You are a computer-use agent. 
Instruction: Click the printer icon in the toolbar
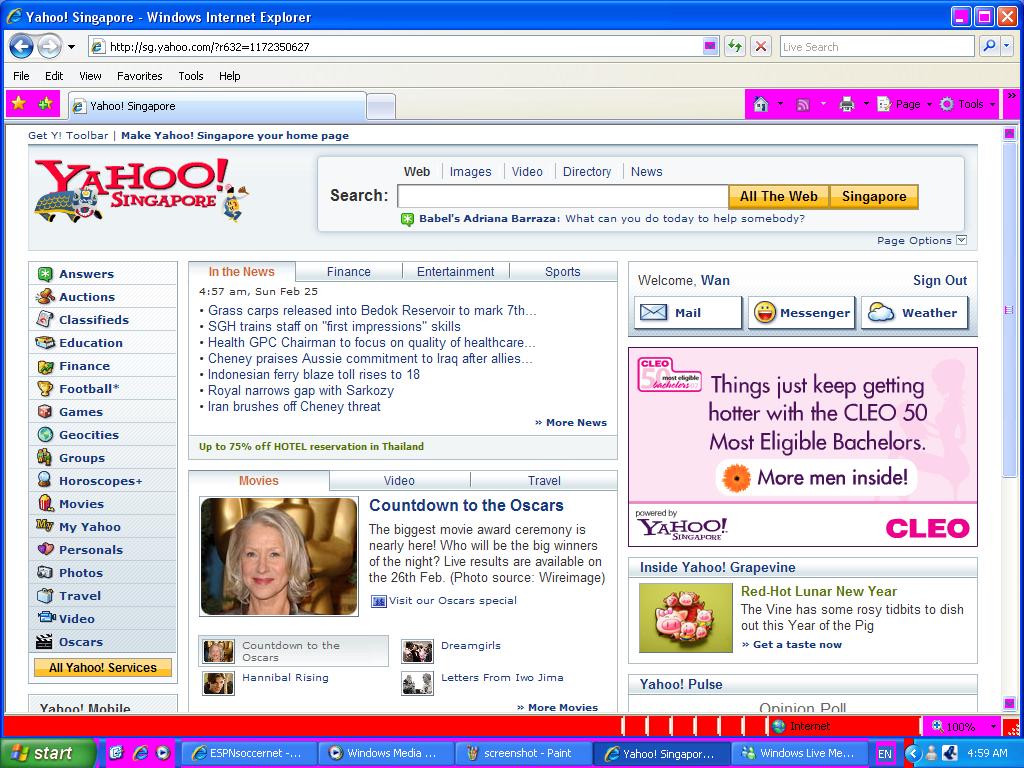click(847, 104)
